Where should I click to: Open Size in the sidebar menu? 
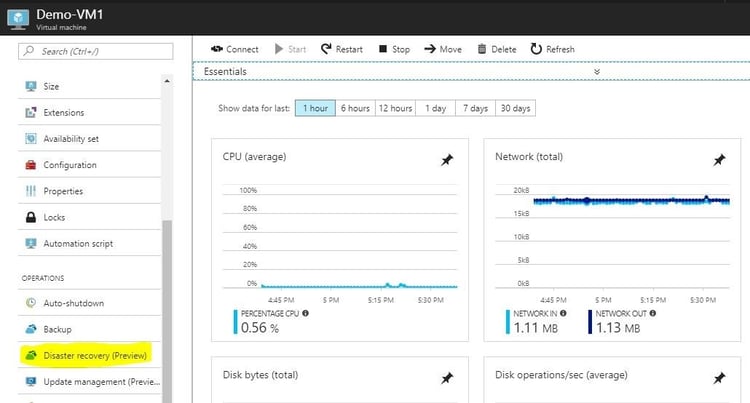(89, 87)
